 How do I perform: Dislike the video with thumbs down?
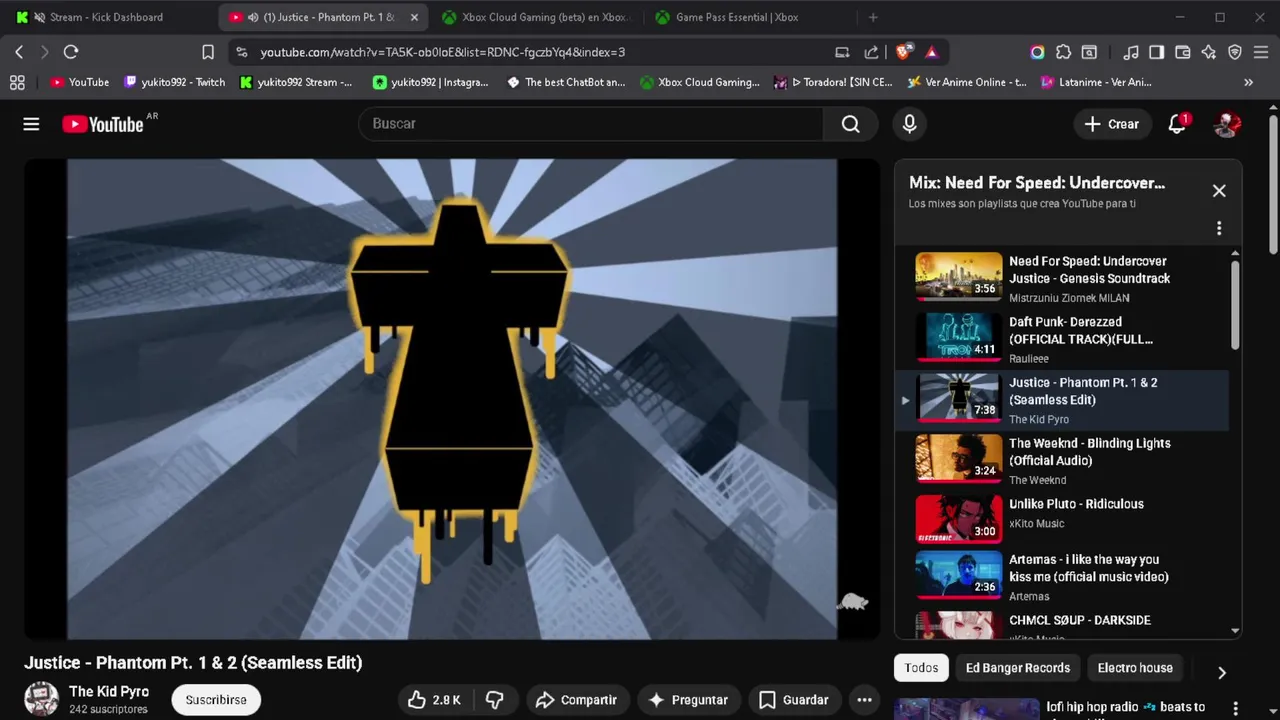(x=494, y=700)
